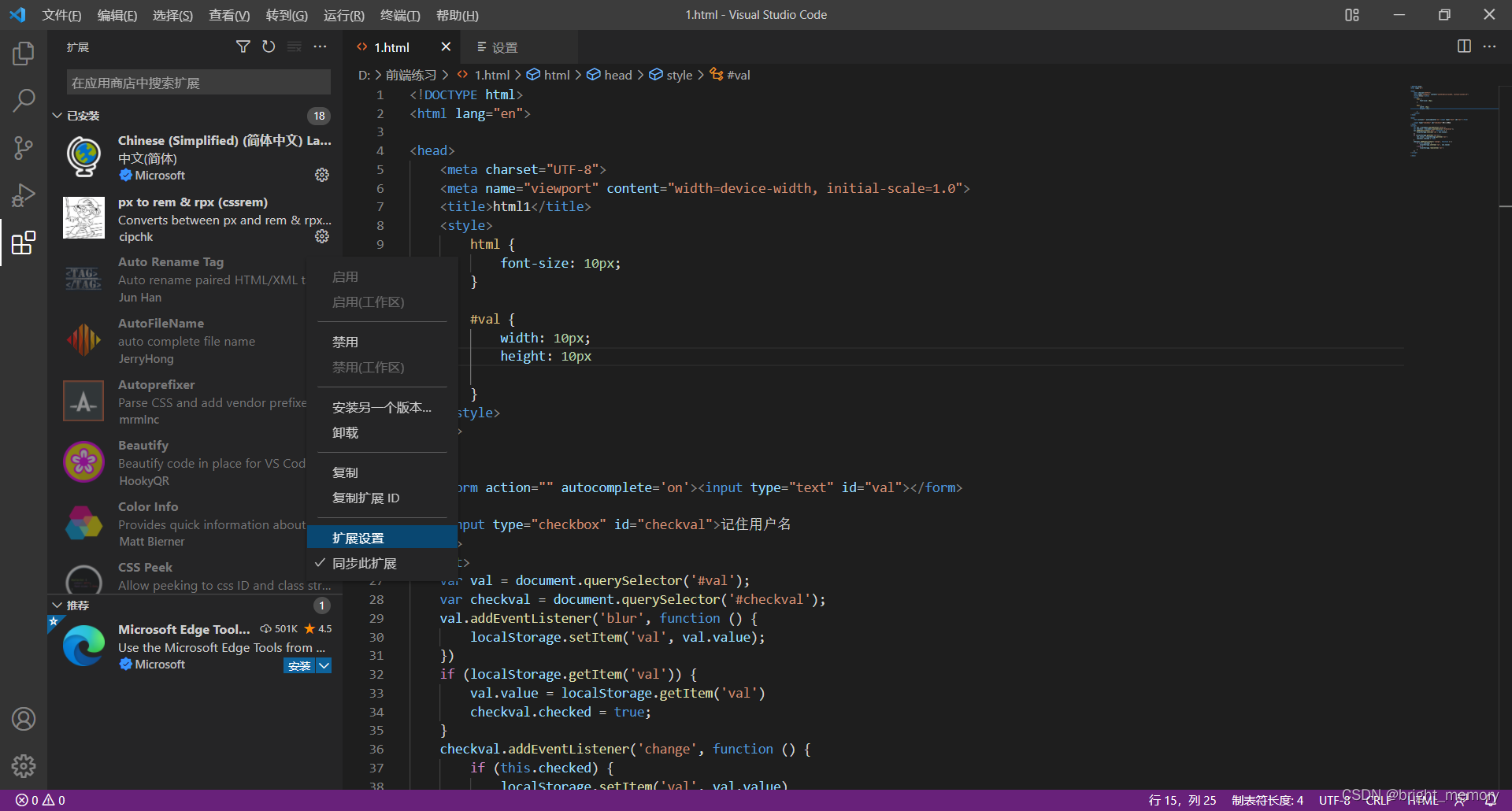Open the 选择(S) menu
Viewport: 1512px width, 811px height.
[x=172, y=15]
